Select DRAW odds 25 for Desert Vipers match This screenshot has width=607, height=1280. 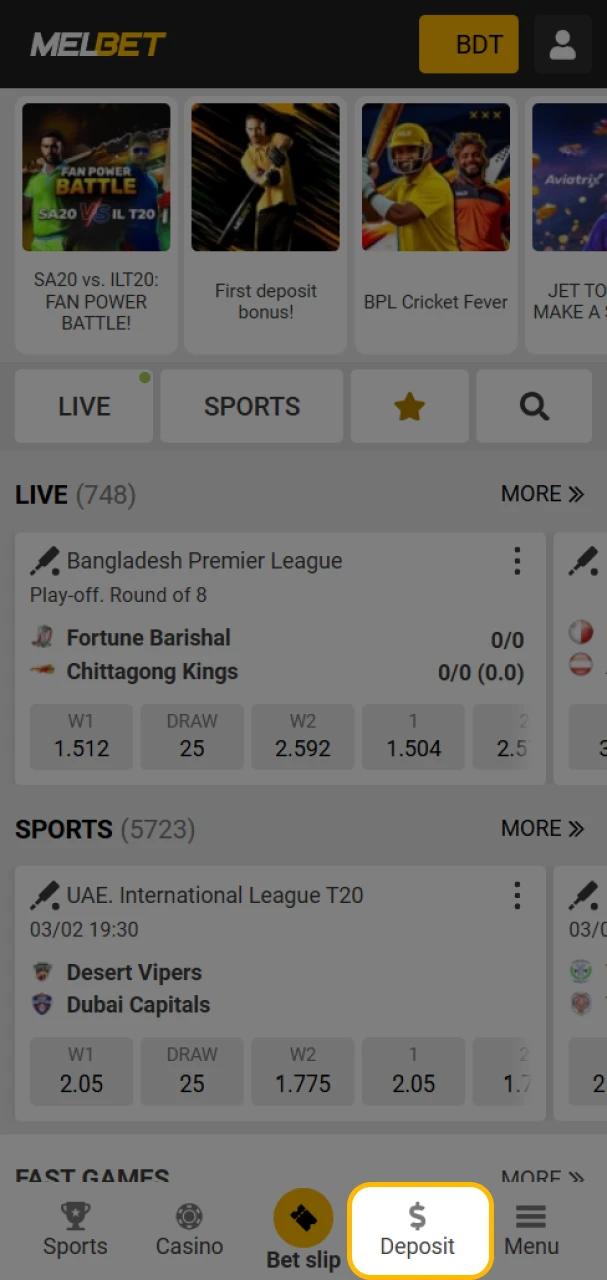(x=192, y=1071)
